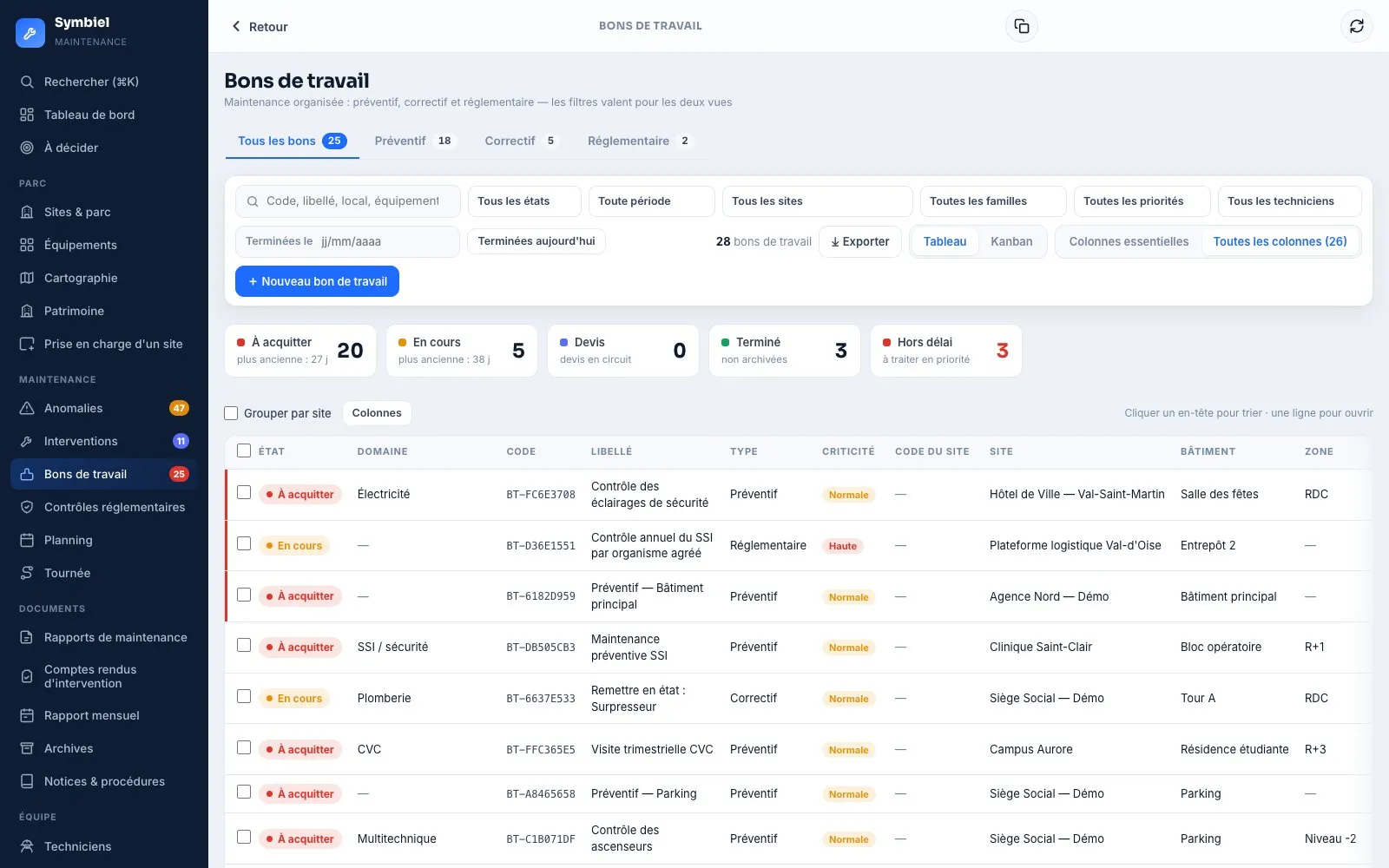Open the À décider target icon entry
Viewport: 1389px width, 868px height.
pyautogui.click(x=104, y=148)
